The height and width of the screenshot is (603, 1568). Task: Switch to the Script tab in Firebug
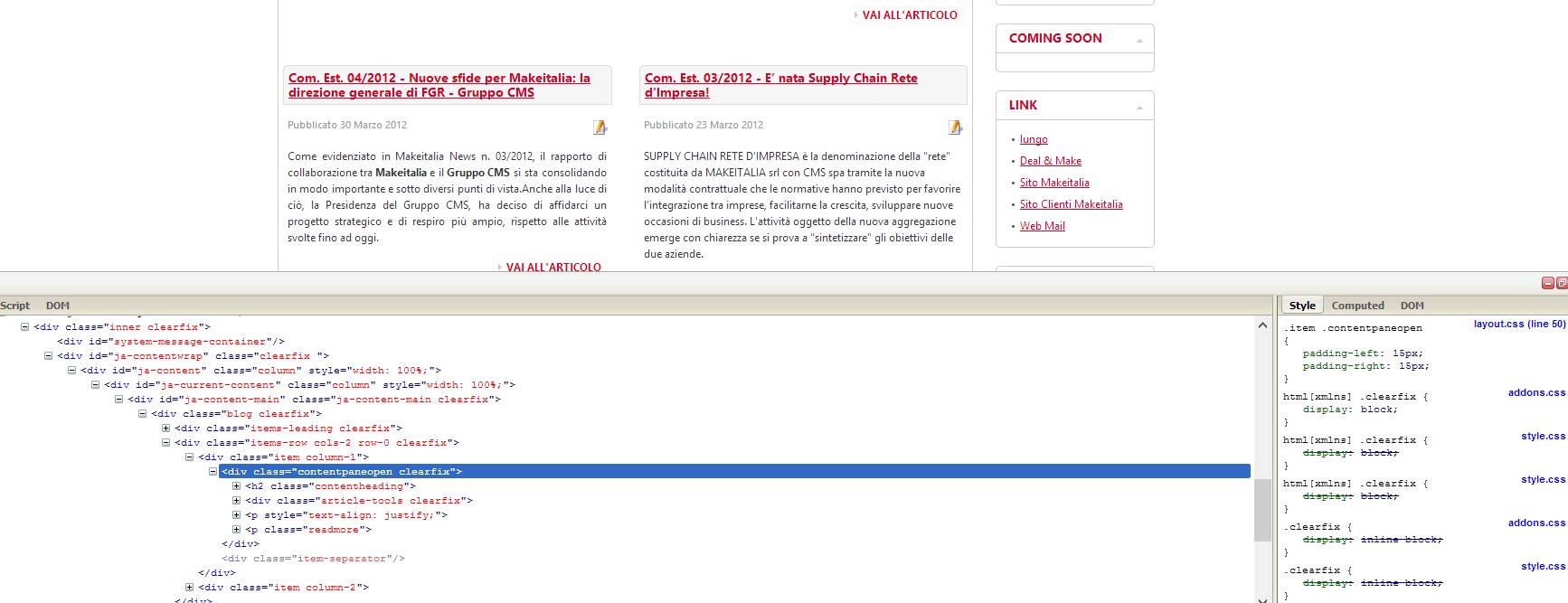click(14, 306)
